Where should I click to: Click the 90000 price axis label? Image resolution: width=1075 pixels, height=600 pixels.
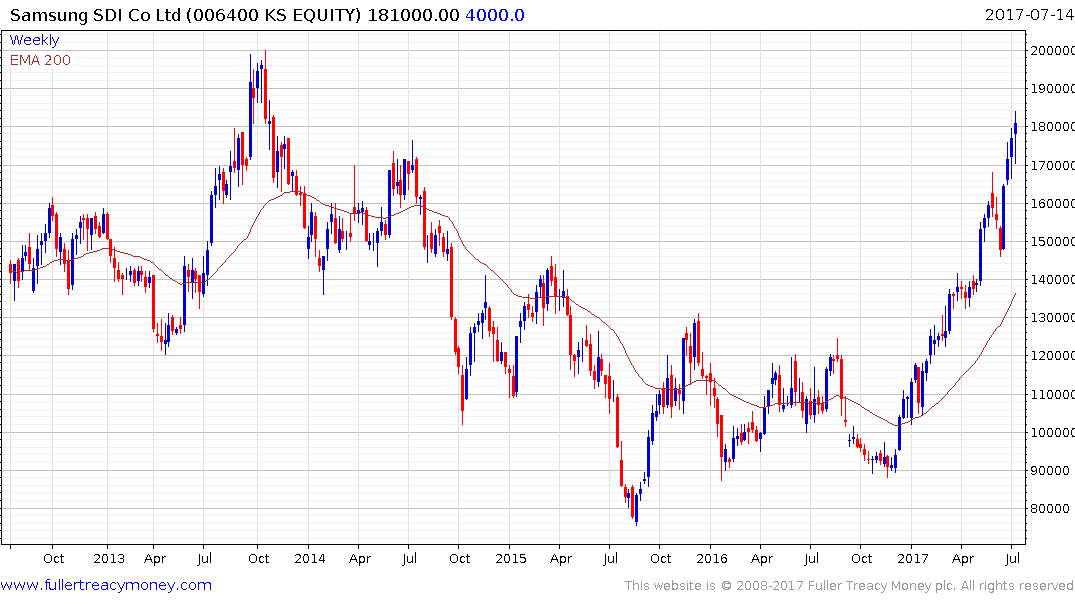(1050, 470)
